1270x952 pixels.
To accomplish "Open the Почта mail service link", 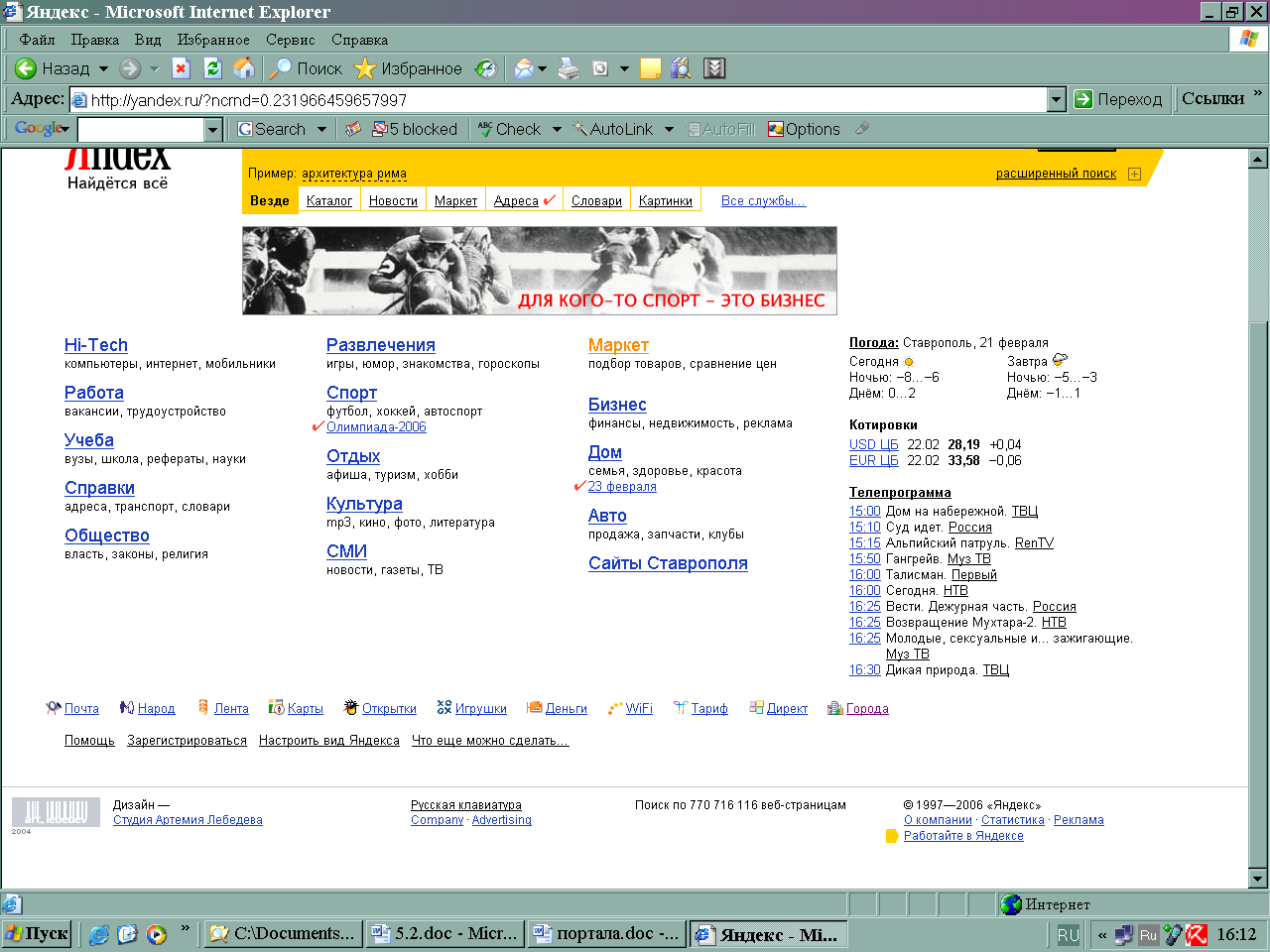I will pyautogui.click(x=81, y=708).
